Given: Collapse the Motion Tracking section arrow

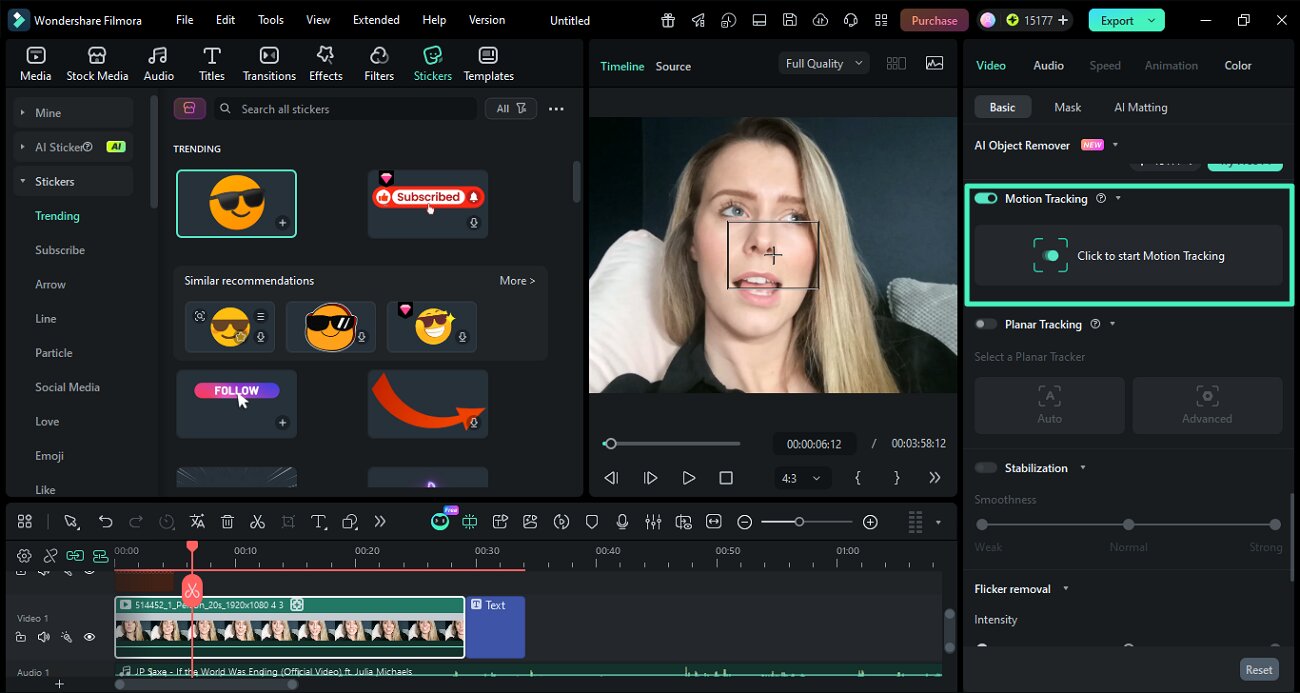Looking at the screenshot, I should coord(1118,198).
